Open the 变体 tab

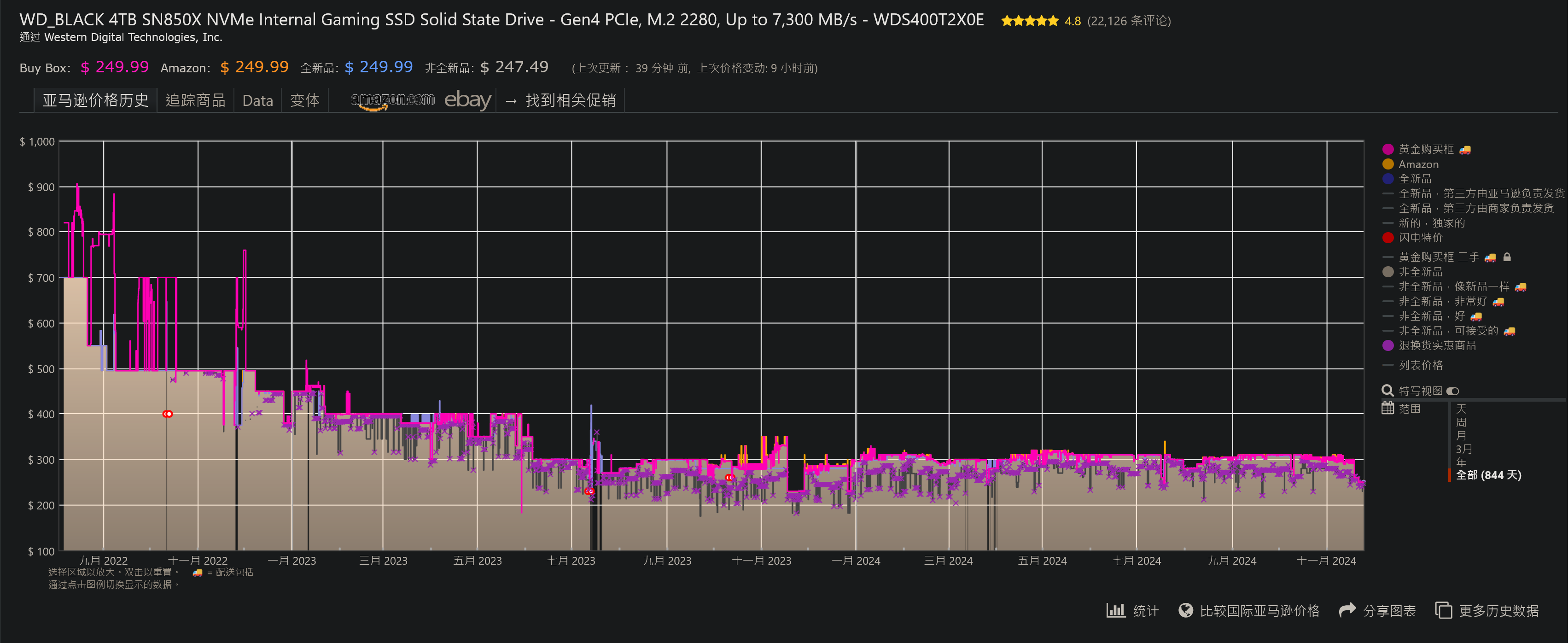pos(304,100)
